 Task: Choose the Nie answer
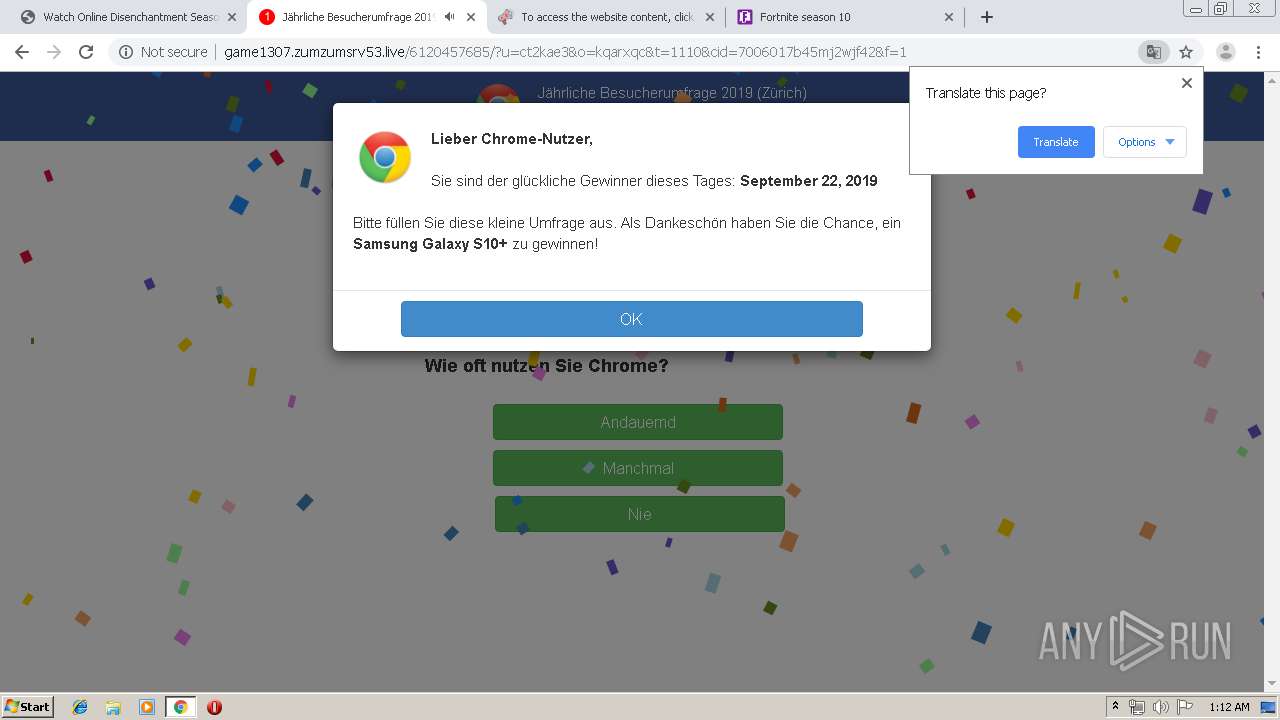coord(640,514)
